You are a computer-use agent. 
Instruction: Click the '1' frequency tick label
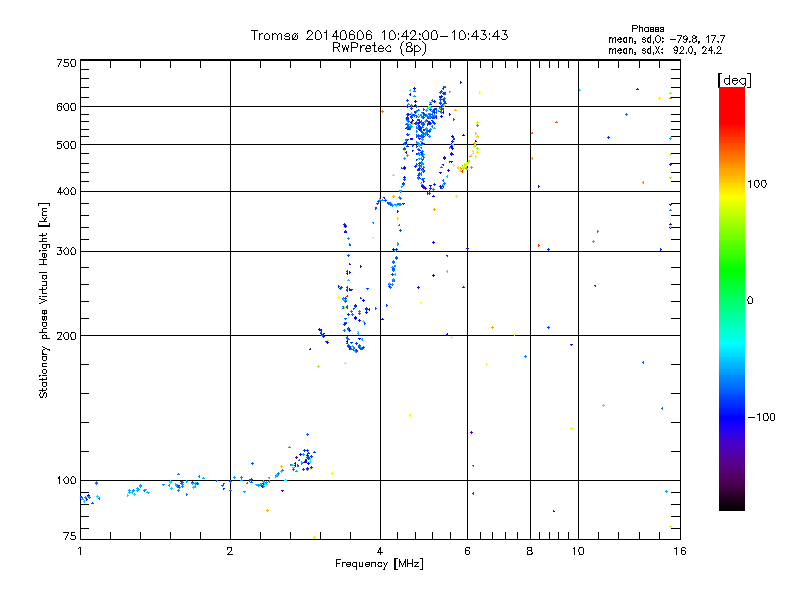(x=80, y=551)
